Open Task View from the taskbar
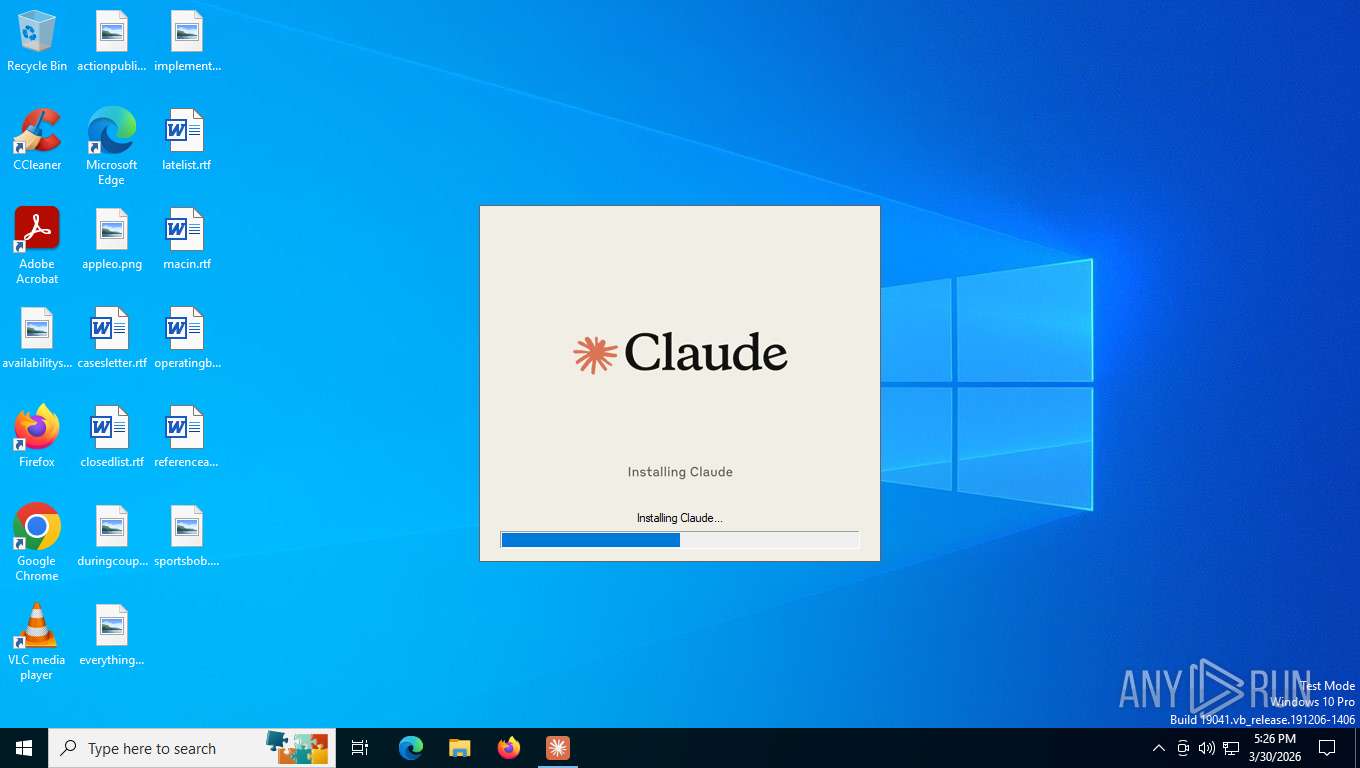Screen dimensions: 1360x768 tap(360, 748)
